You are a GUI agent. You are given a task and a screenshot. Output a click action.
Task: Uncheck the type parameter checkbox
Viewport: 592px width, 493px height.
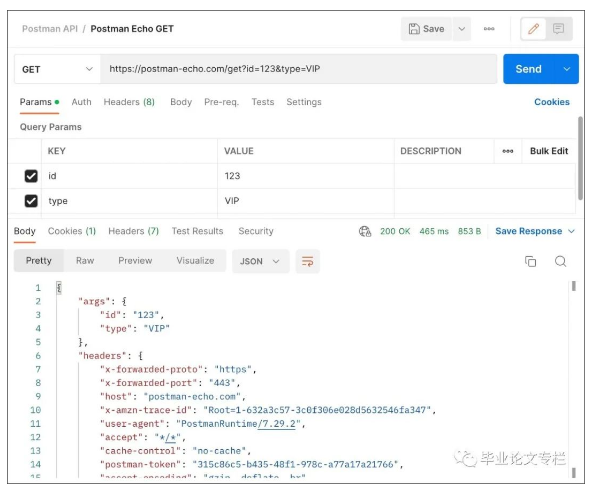tap(31, 201)
